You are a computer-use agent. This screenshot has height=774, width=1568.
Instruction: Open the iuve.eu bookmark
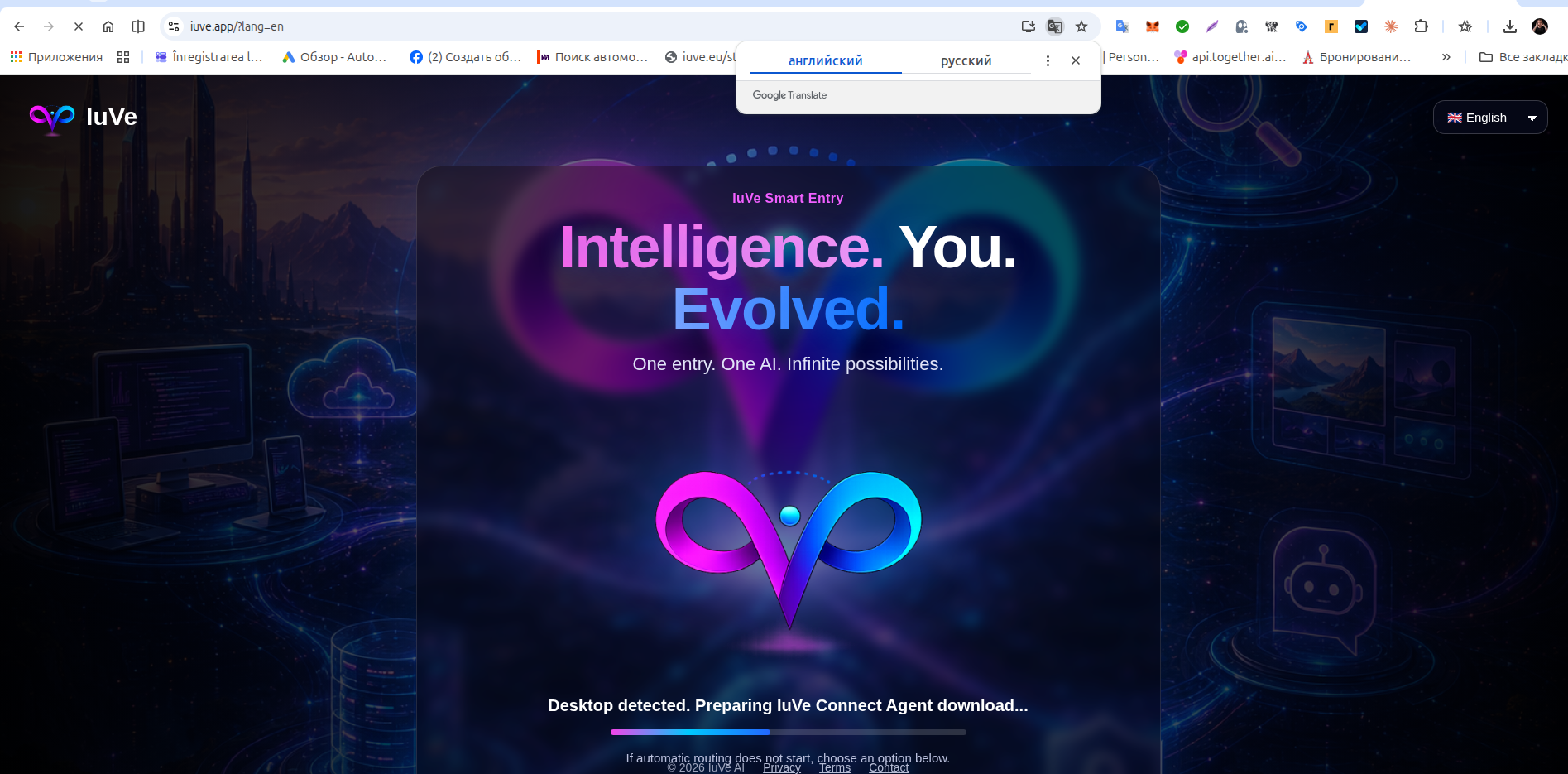click(x=700, y=57)
